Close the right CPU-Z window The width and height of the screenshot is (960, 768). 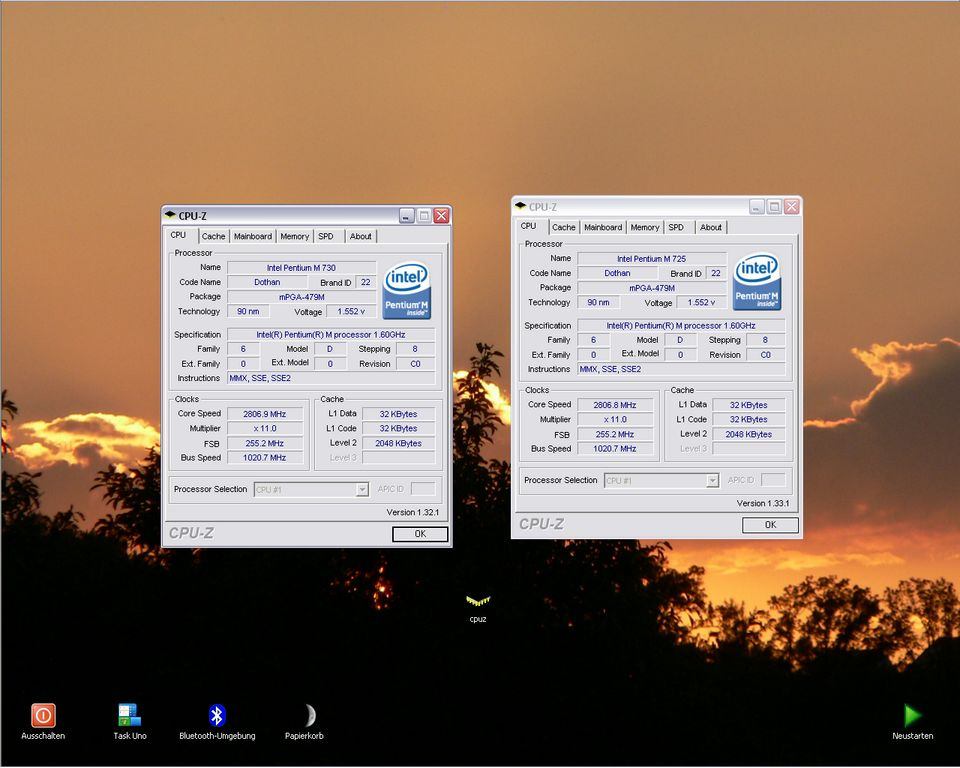tap(792, 206)
